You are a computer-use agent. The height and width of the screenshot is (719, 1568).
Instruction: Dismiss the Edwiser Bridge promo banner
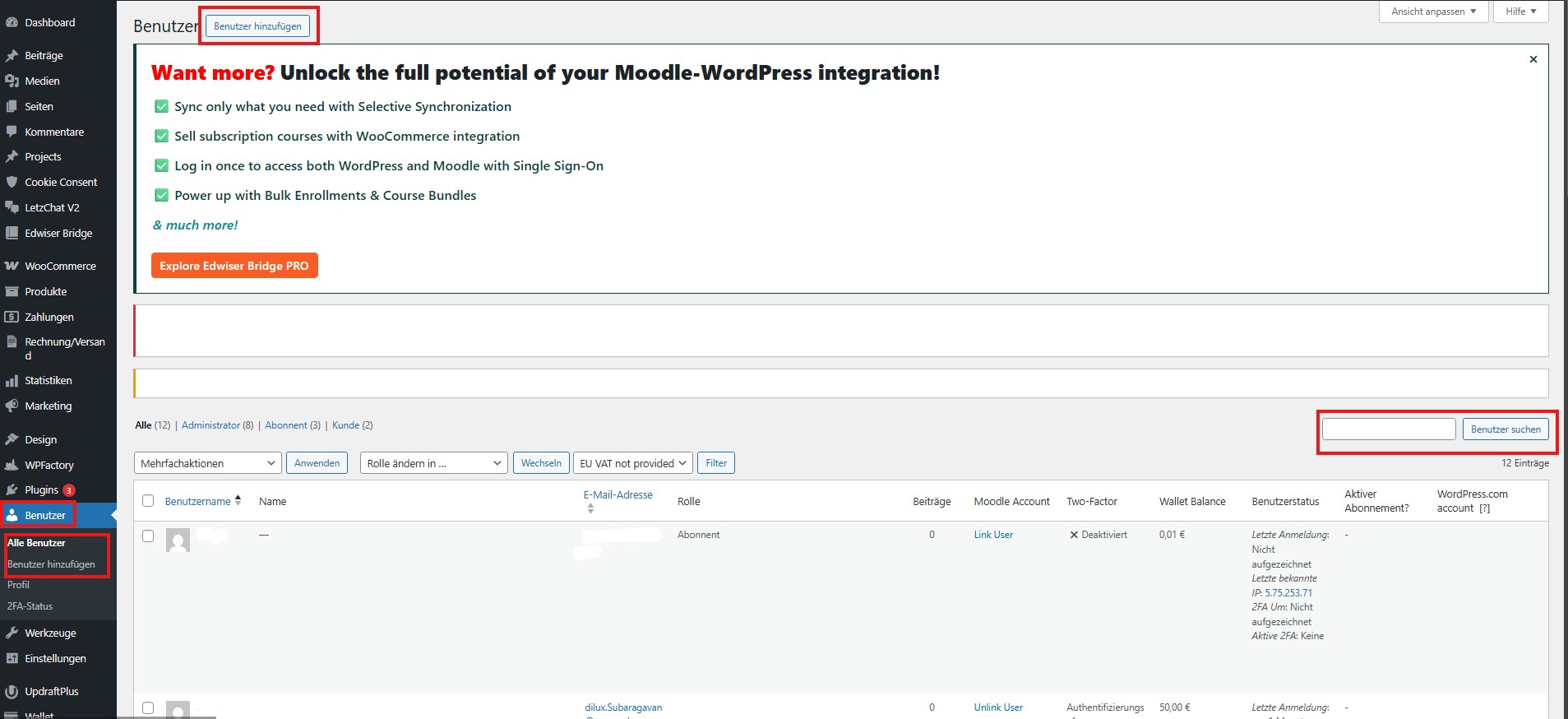click(1533, 59)
